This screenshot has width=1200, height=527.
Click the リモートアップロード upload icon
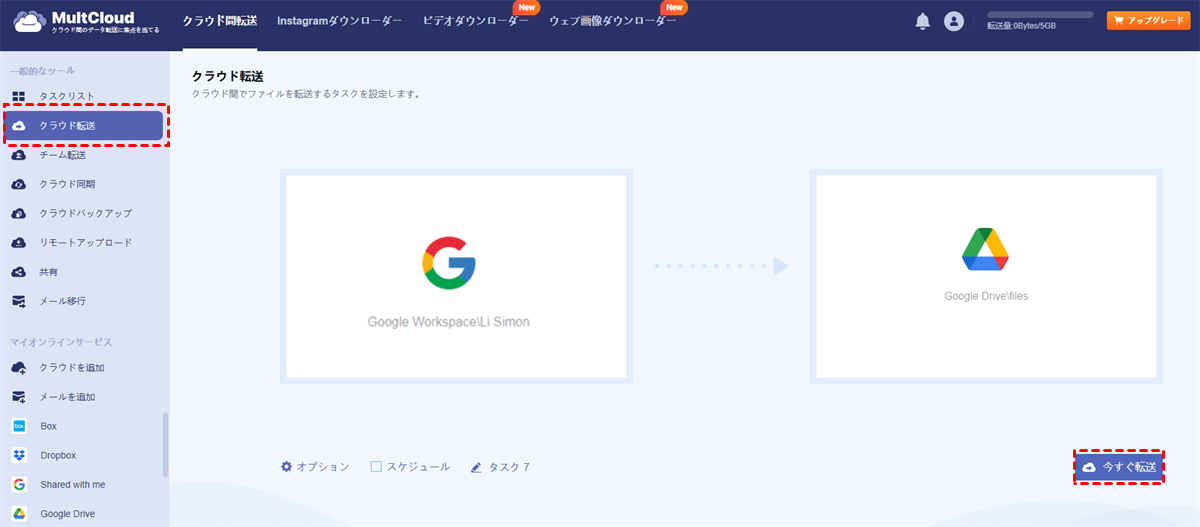tap(18, 242)
